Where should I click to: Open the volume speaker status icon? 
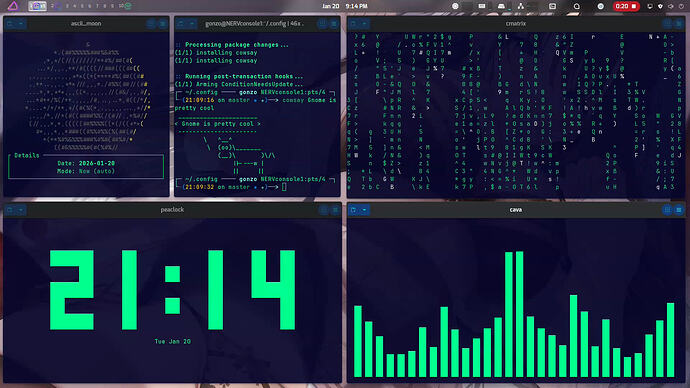(x=671, y=6)
